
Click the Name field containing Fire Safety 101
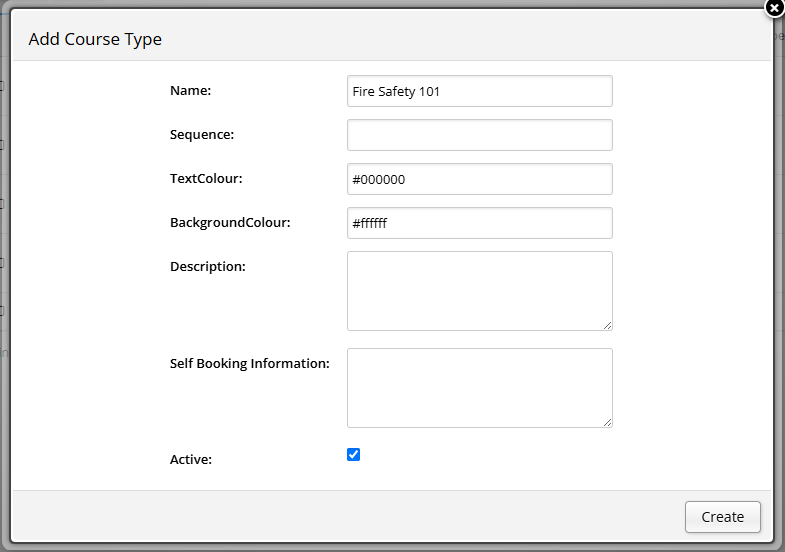[480, 91]
